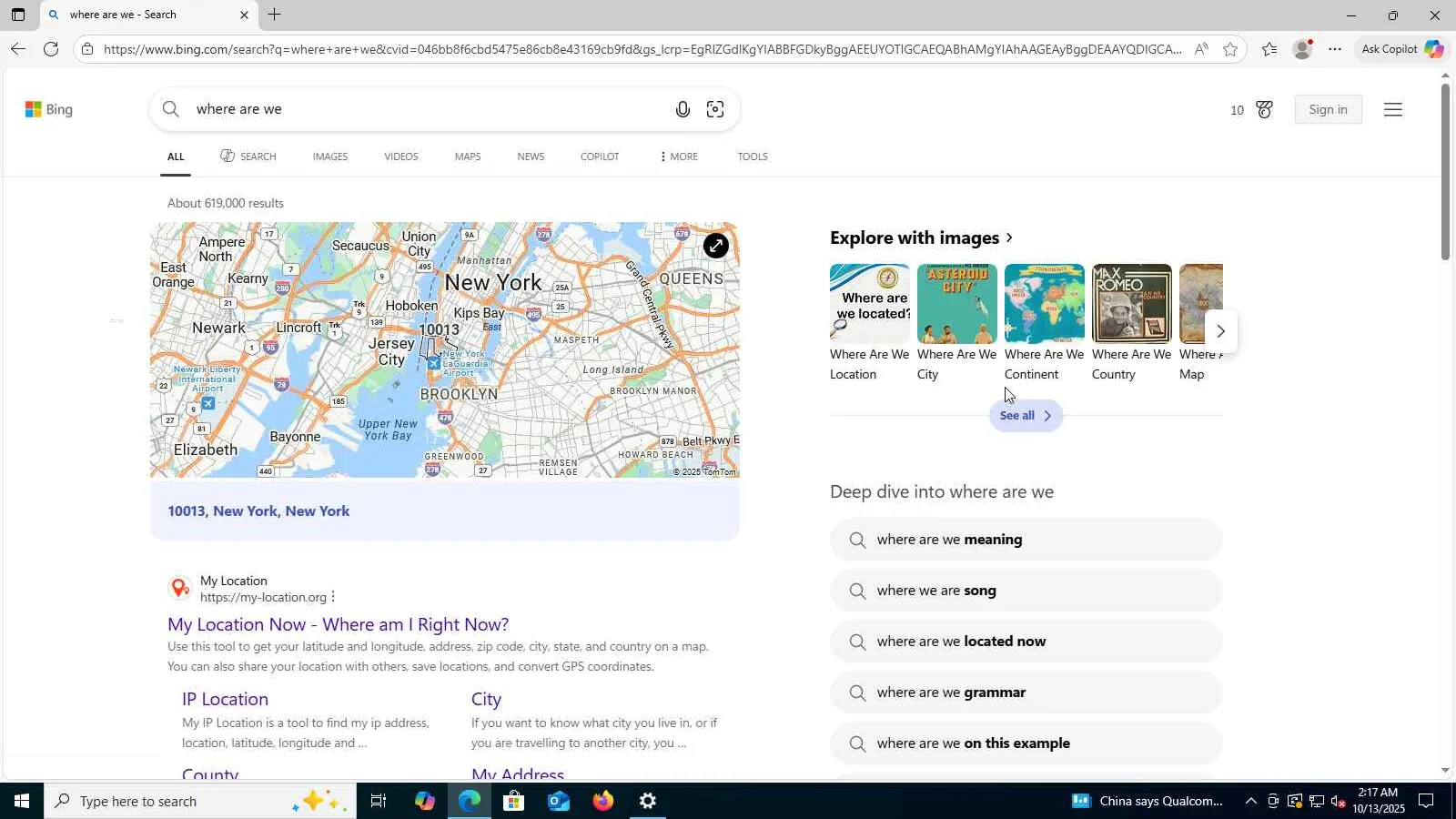Click the browser address bar URL
Viewport: 1456px width, 819px height.
click(x=642, y=49)
